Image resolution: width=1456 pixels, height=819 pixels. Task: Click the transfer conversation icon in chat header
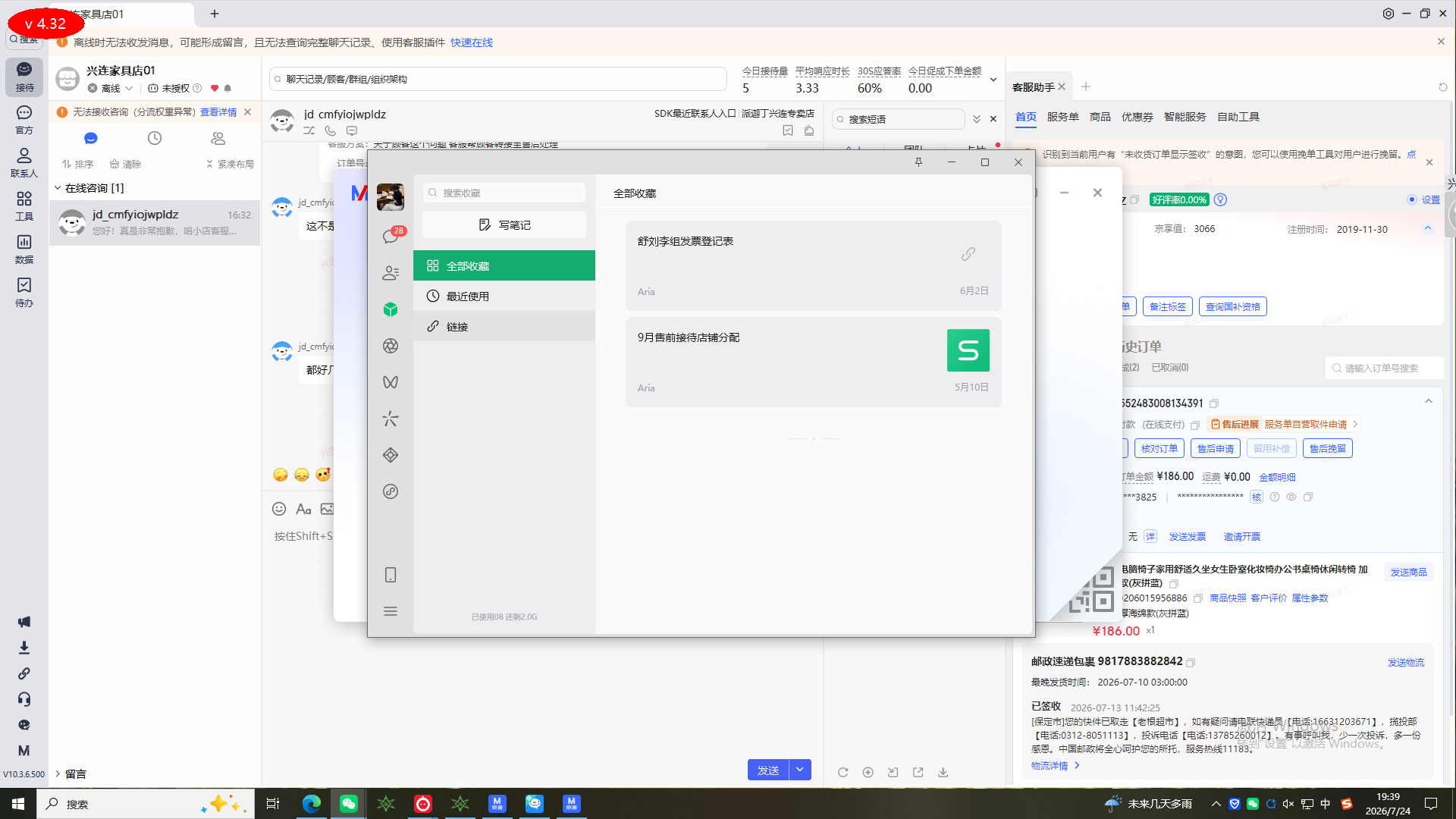pos(309,130)
